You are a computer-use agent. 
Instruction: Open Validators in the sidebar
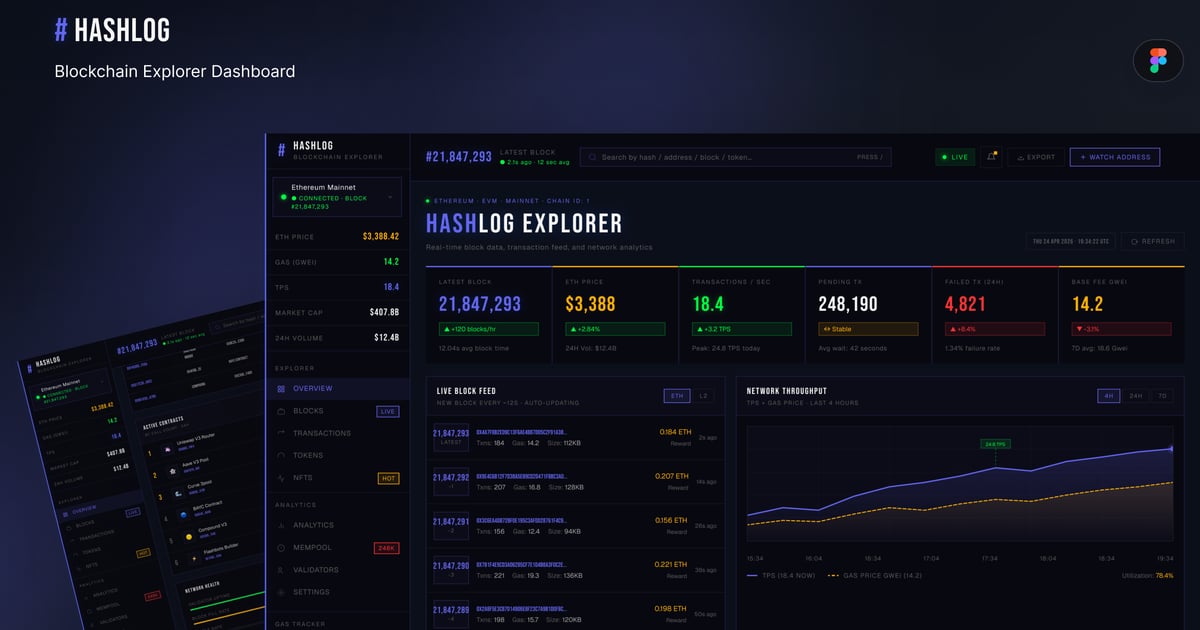pyautogui.click(x=337, y=570)
